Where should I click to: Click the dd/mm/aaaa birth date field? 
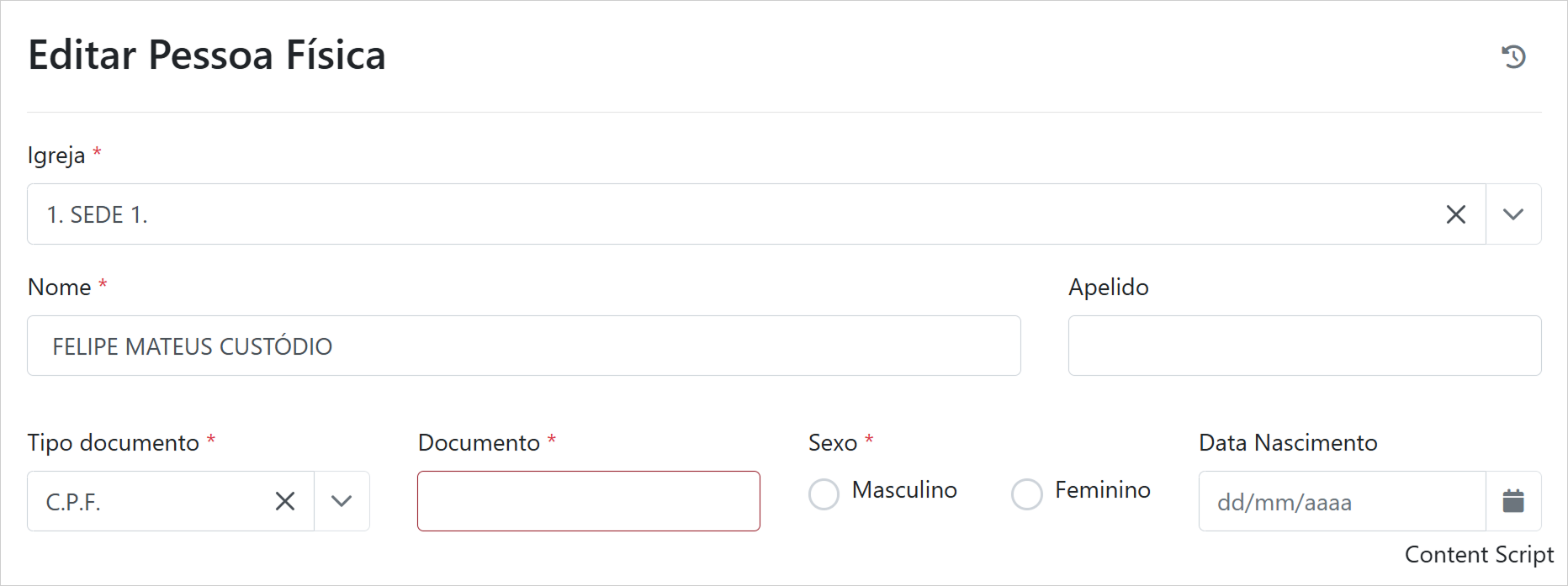coord(1342,502)
